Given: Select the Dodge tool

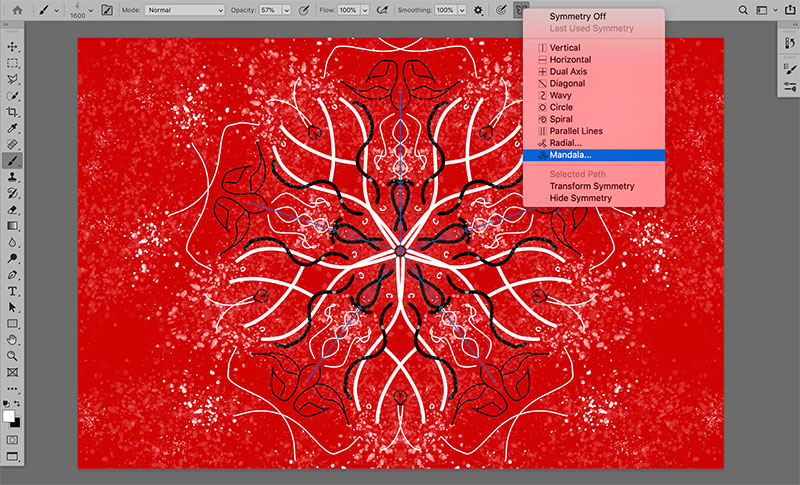Looking at the screenshot, I should pos(12,259).
